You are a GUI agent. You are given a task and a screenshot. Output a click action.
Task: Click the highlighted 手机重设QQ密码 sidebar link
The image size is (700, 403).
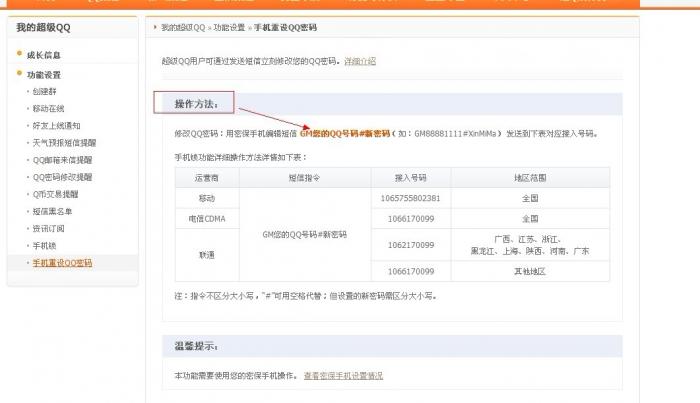pos(62,263)
